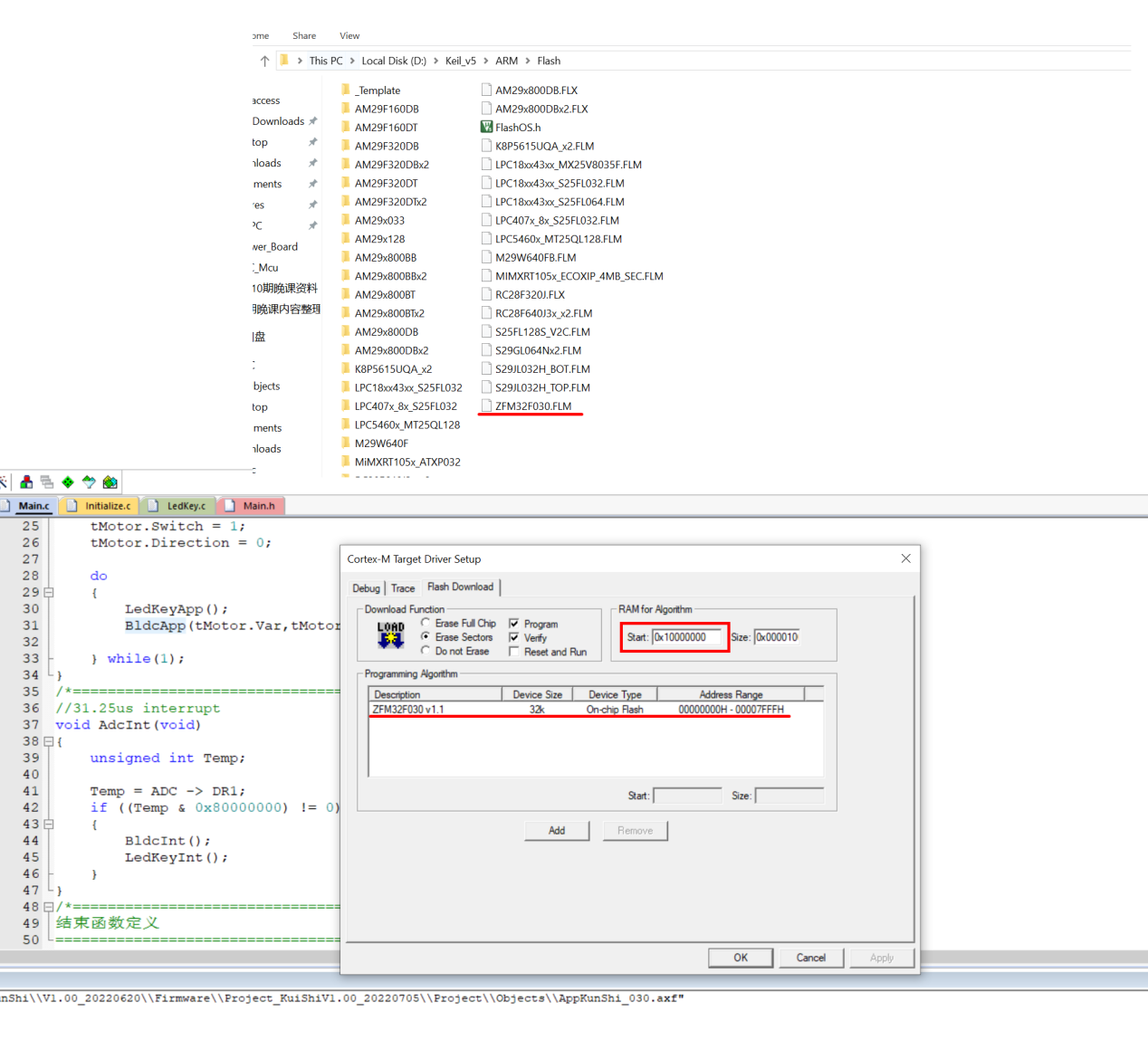The width and height of the screenshot is (1148, 1040).
Task: Open Manage Run-Time Environment green diamond icon
Action: (68, 482)
